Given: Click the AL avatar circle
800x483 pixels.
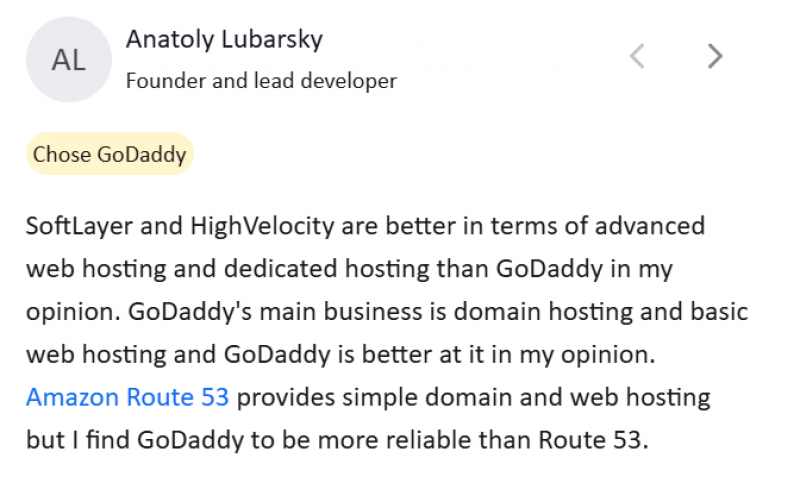Looking at the screenshot, I should [68, 60].
